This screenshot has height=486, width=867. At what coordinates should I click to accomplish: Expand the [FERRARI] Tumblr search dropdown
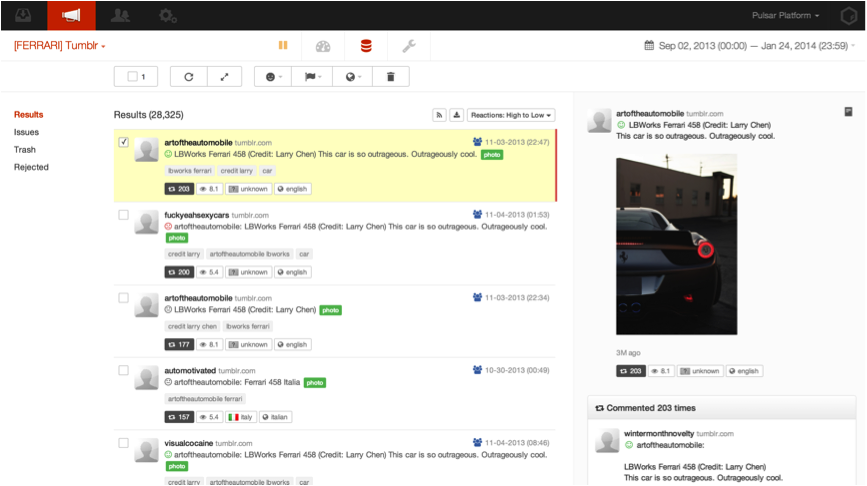pos(60,46)
